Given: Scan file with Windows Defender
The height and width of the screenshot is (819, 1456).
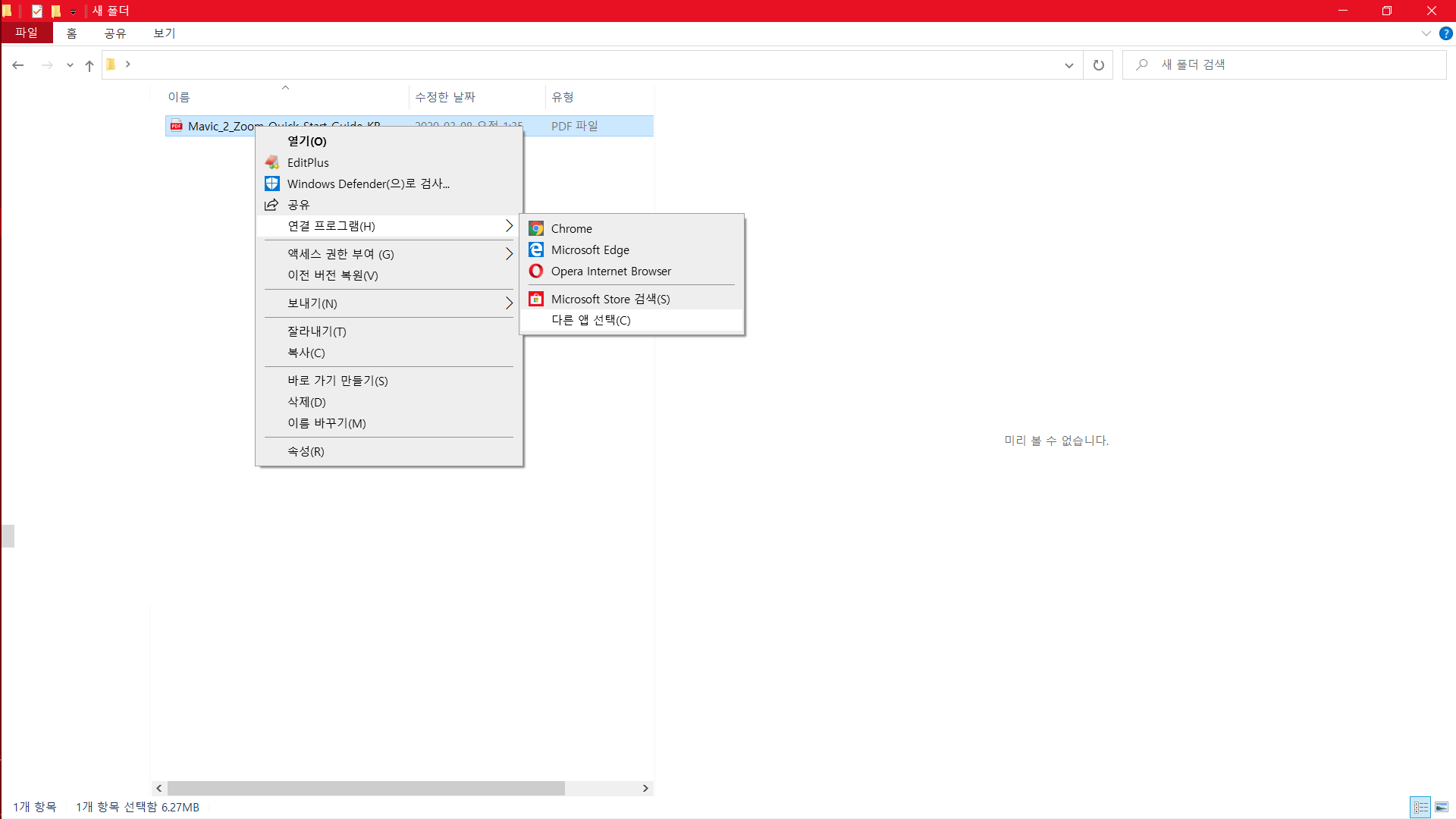Looking at the screenshot, I should point(368,184).
